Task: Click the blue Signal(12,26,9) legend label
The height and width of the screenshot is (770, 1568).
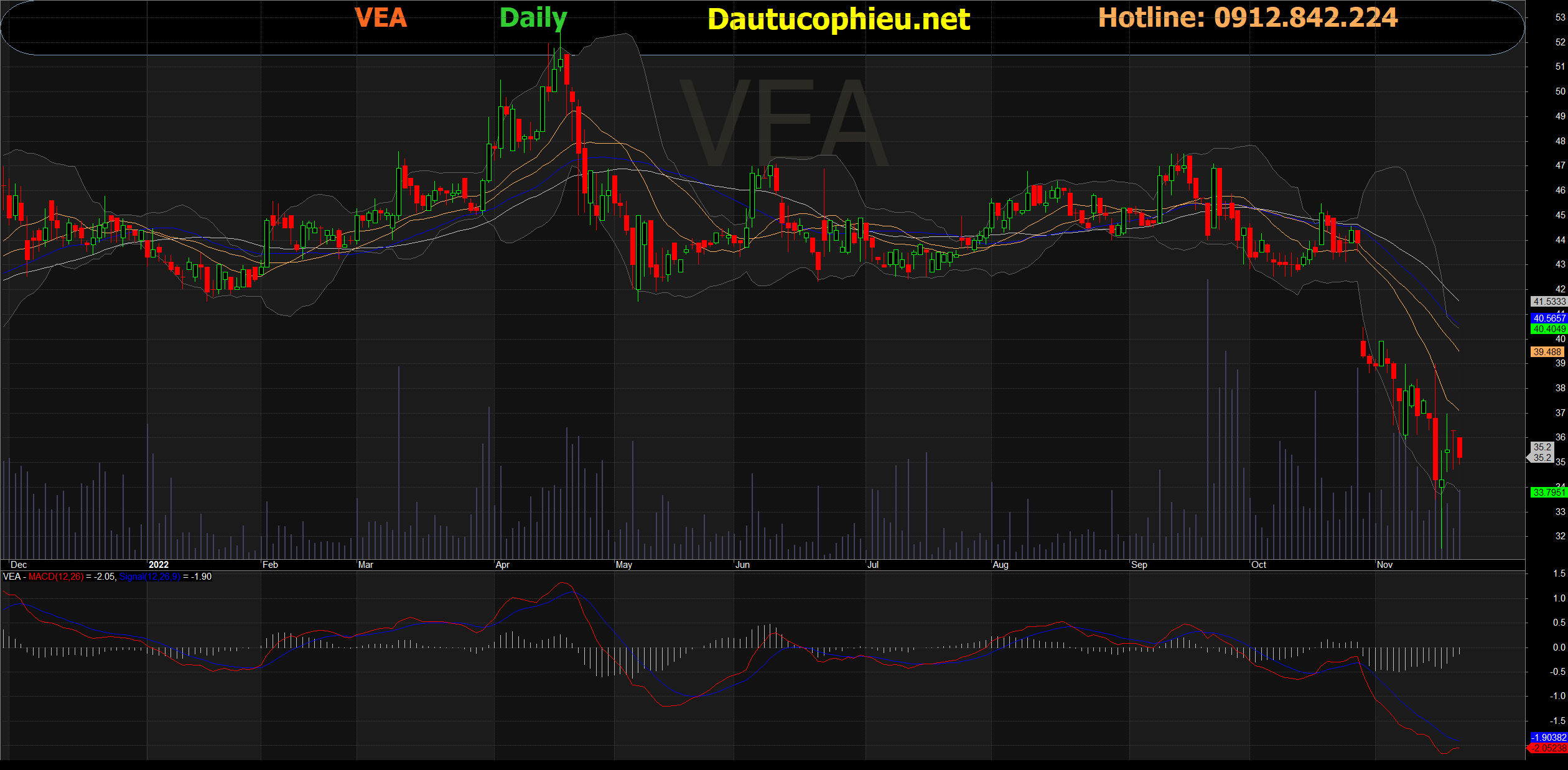Action: point(150,577)
